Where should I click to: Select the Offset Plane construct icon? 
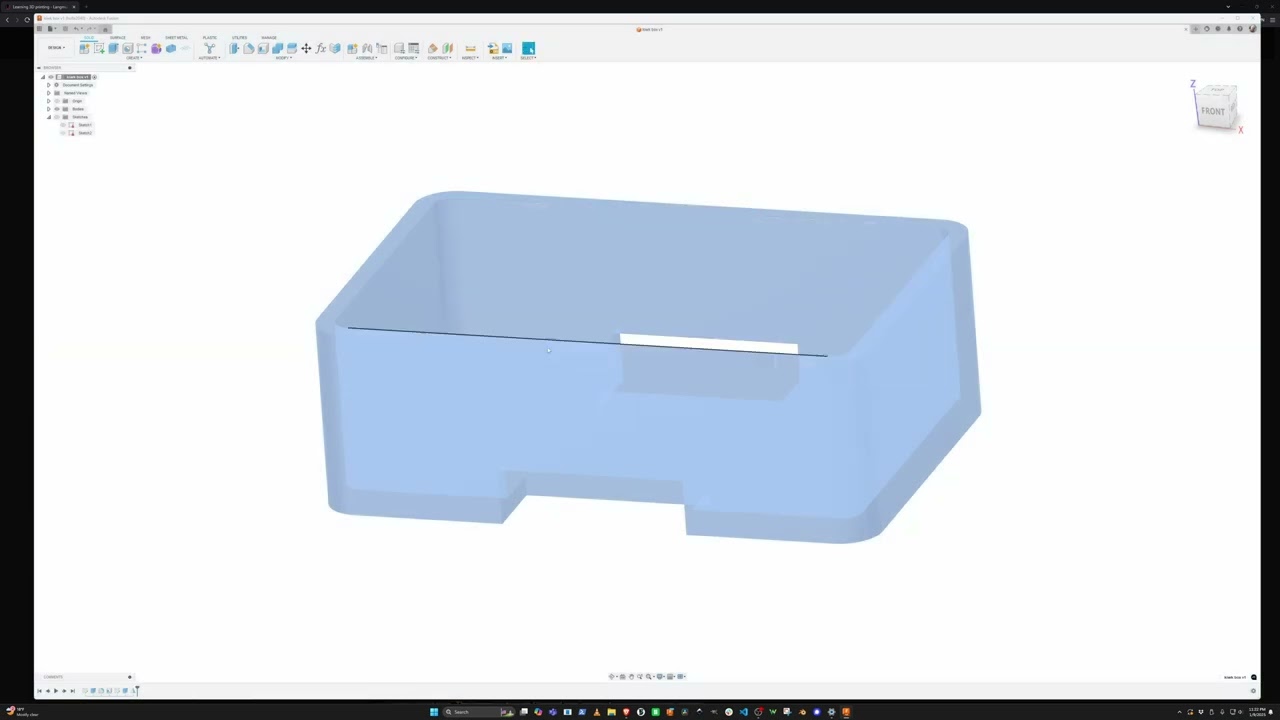432,48
